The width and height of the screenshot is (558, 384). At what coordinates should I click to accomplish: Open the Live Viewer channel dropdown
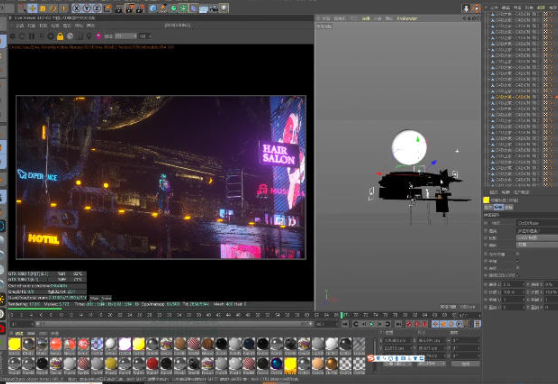(126, 36)
